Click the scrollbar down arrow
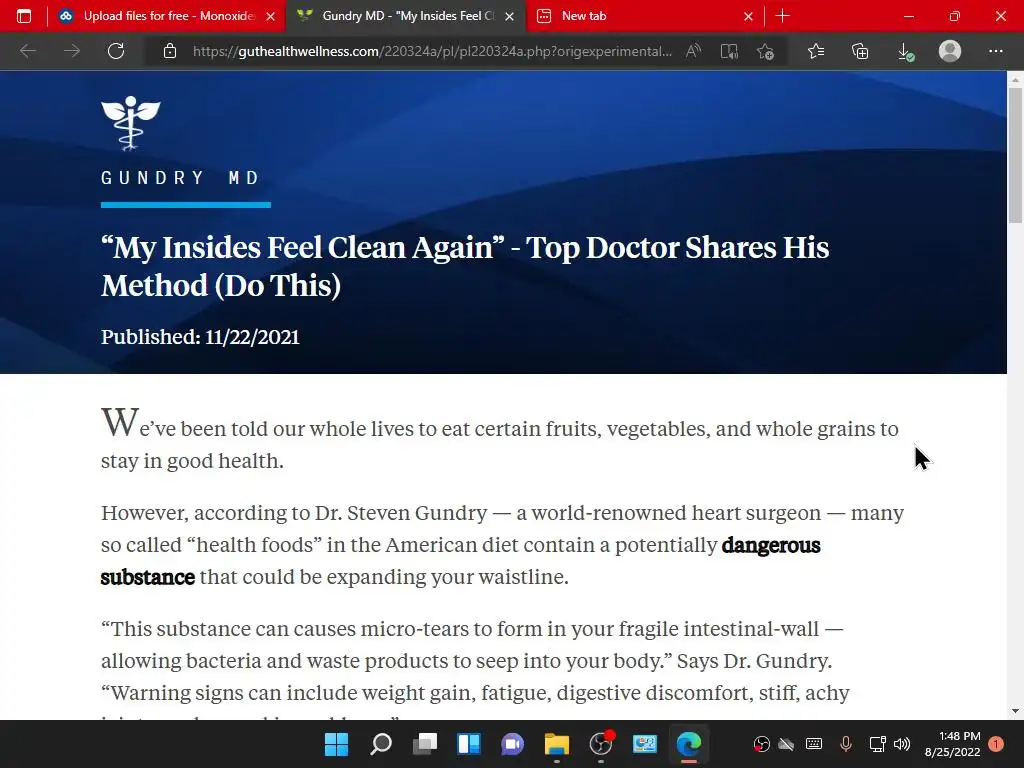The width and height of the screenshot is (1024, 768). 1015,711
